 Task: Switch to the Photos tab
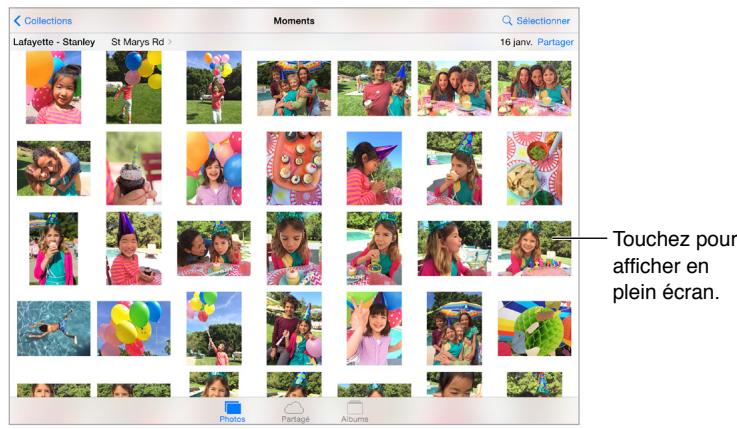[x=232, y=412]
